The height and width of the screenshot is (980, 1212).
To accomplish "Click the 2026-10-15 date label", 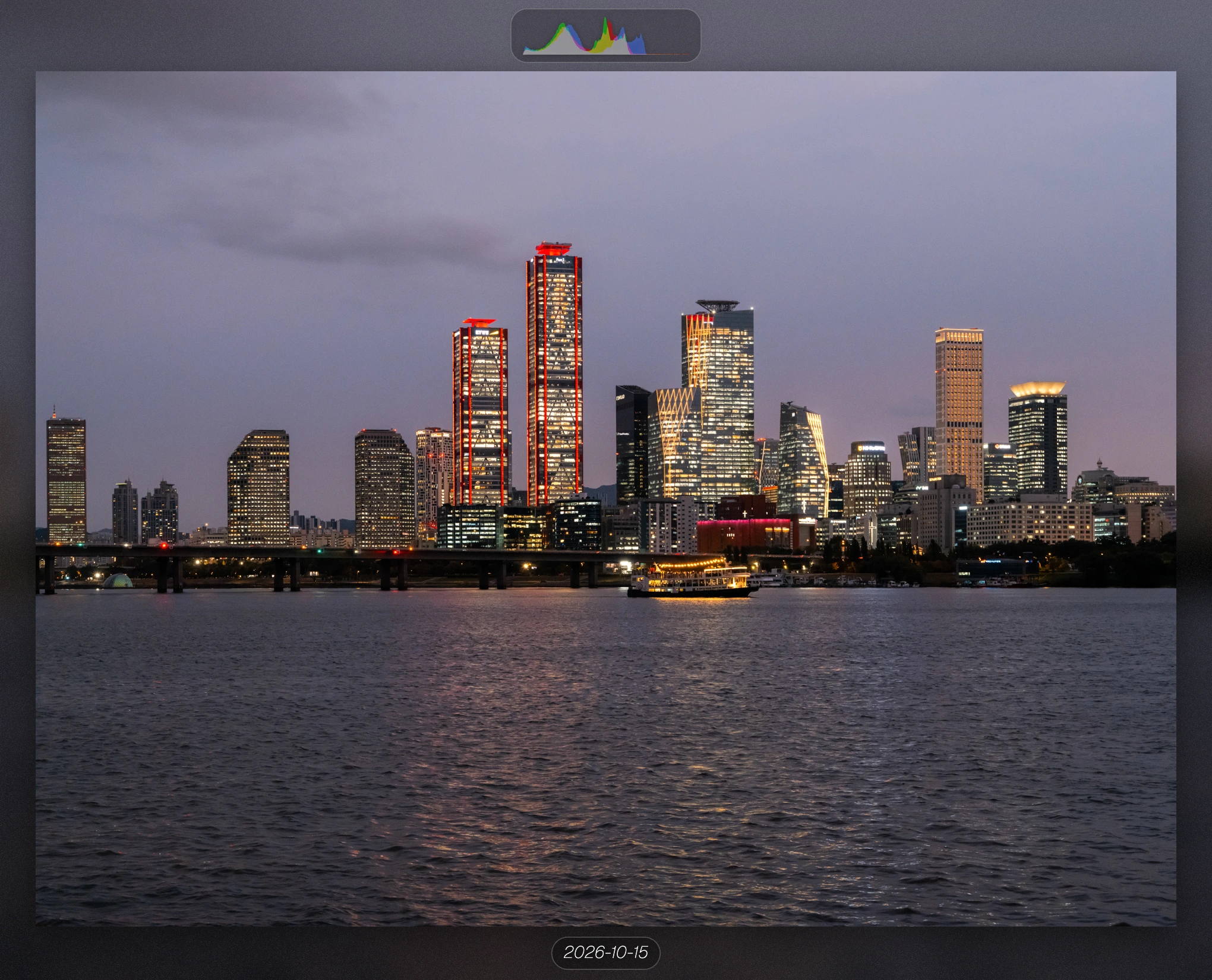I will 605,953.
